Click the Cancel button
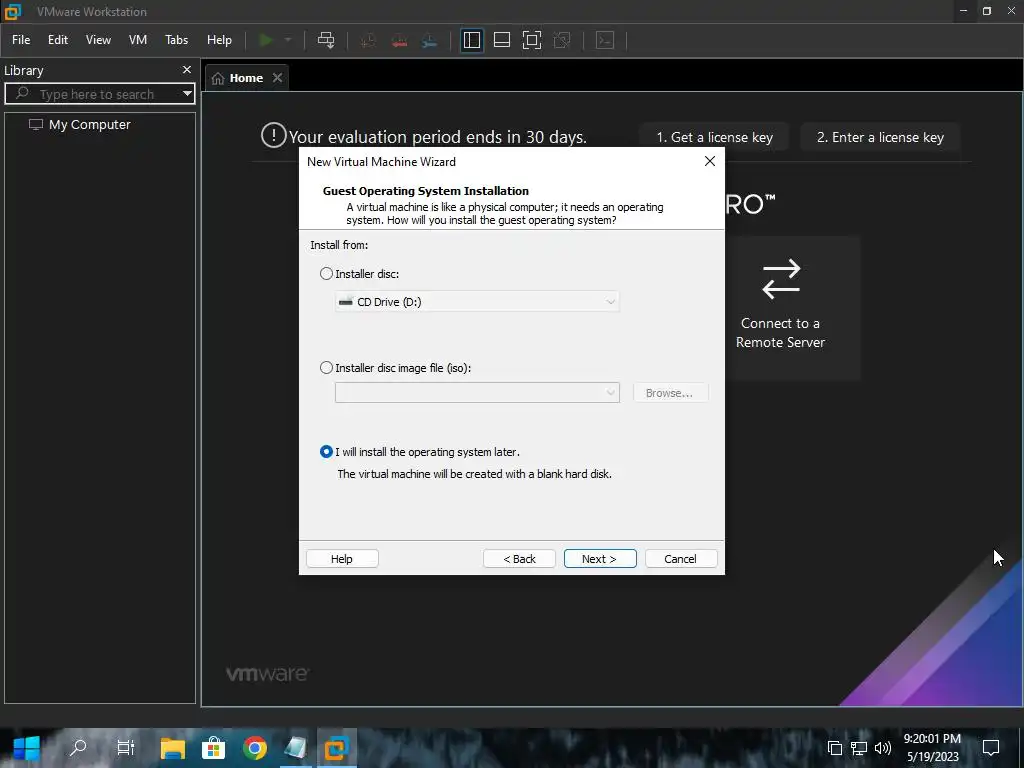Image resolution: width=1024 pixels, height=768 pixels. tap(680, 558)
